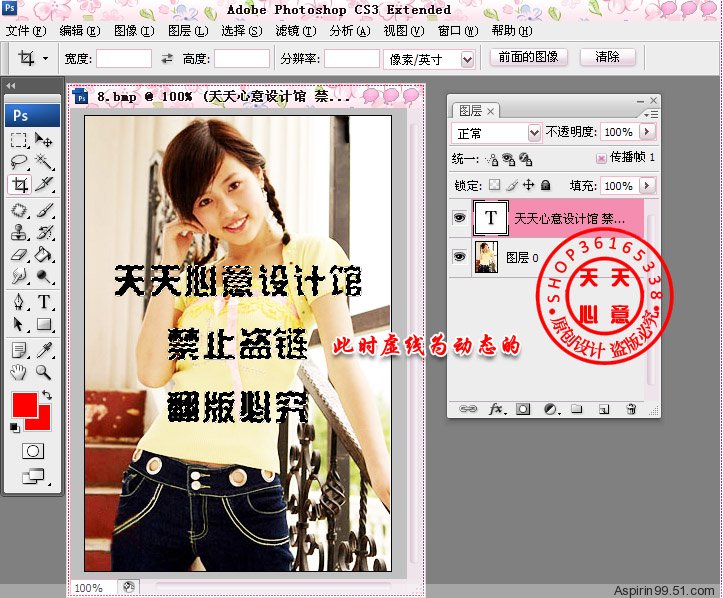Click the 清除 button
This screenshot has height=598, width=723.
click(x=607, y=57)
